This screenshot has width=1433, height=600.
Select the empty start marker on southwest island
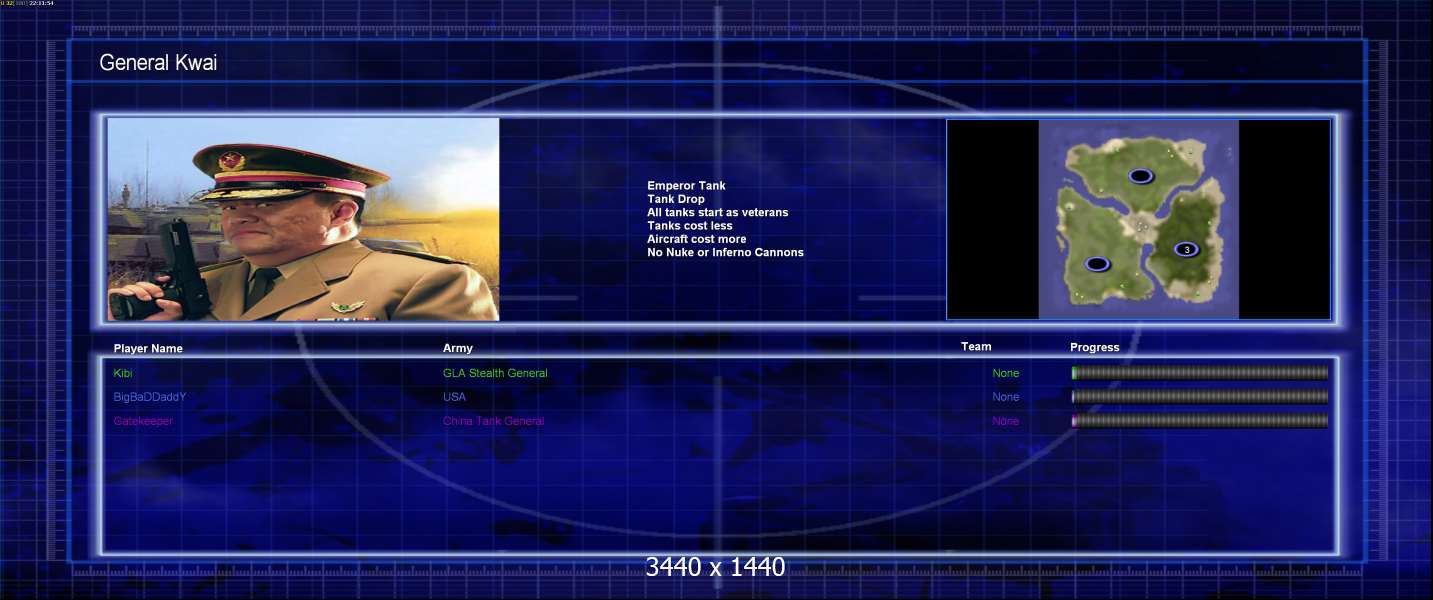click(x=1098, y=264)
